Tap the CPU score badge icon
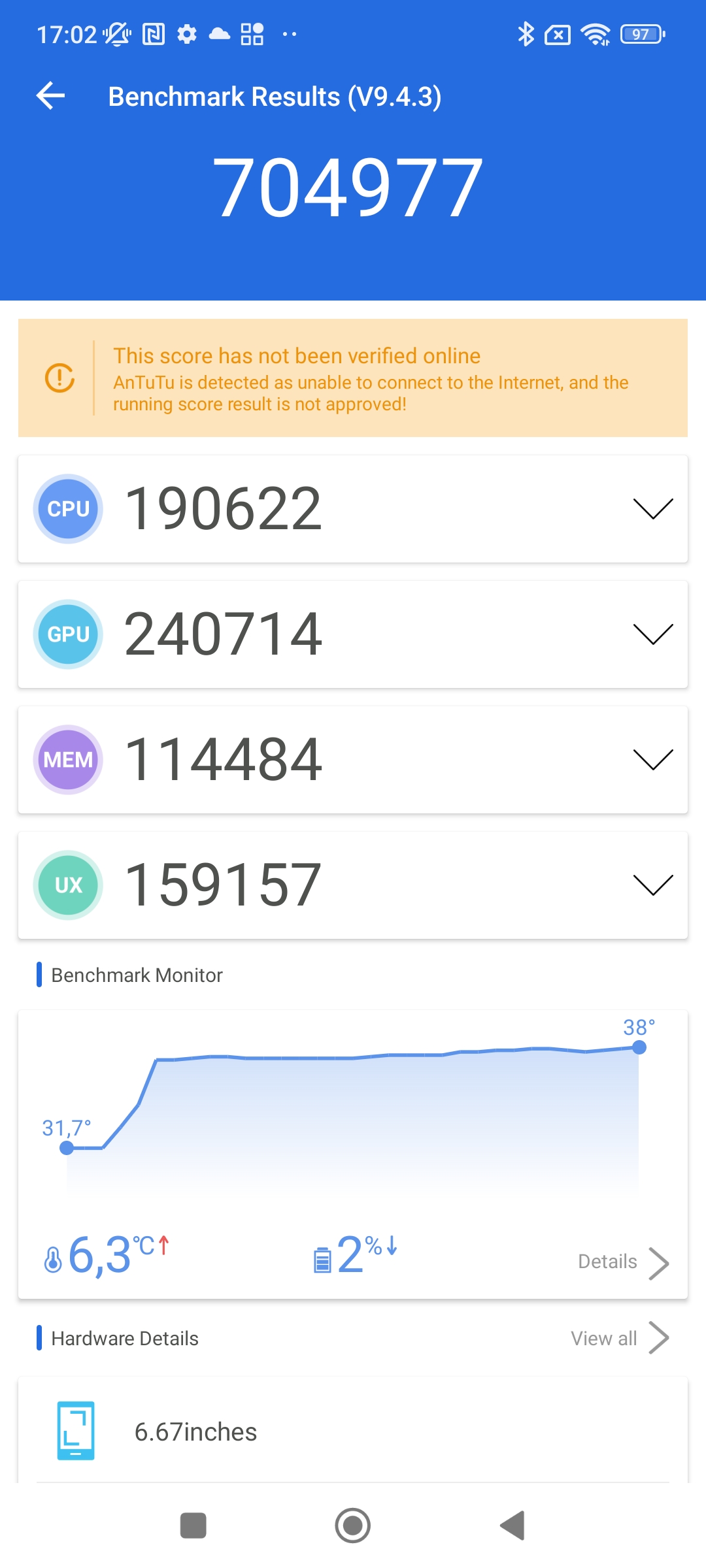 (68, 509)
